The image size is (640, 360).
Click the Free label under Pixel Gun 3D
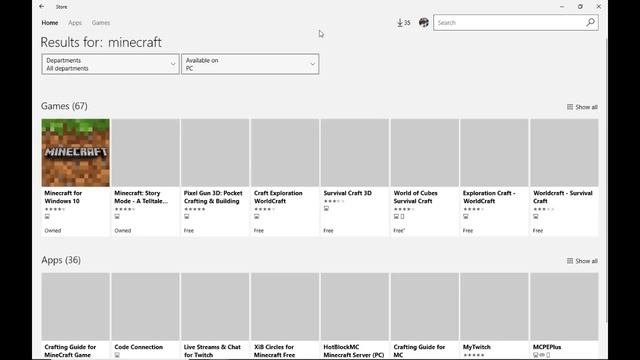point(189,231)
